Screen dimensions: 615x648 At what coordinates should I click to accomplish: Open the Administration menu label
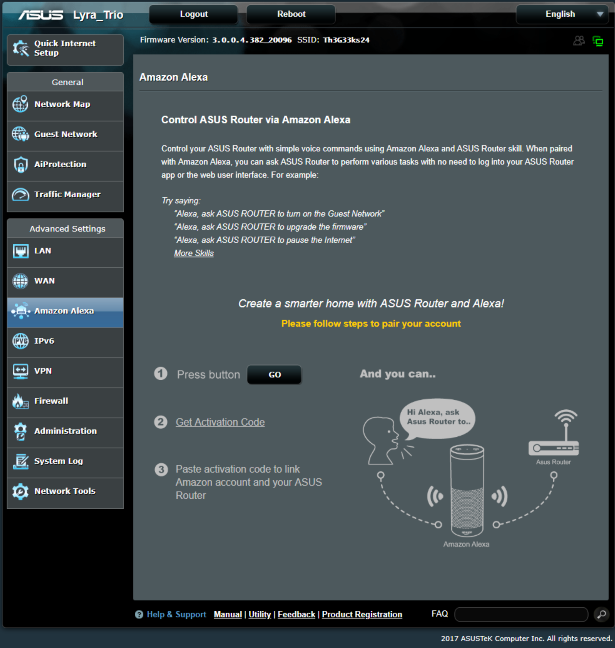tap(65, 431)
